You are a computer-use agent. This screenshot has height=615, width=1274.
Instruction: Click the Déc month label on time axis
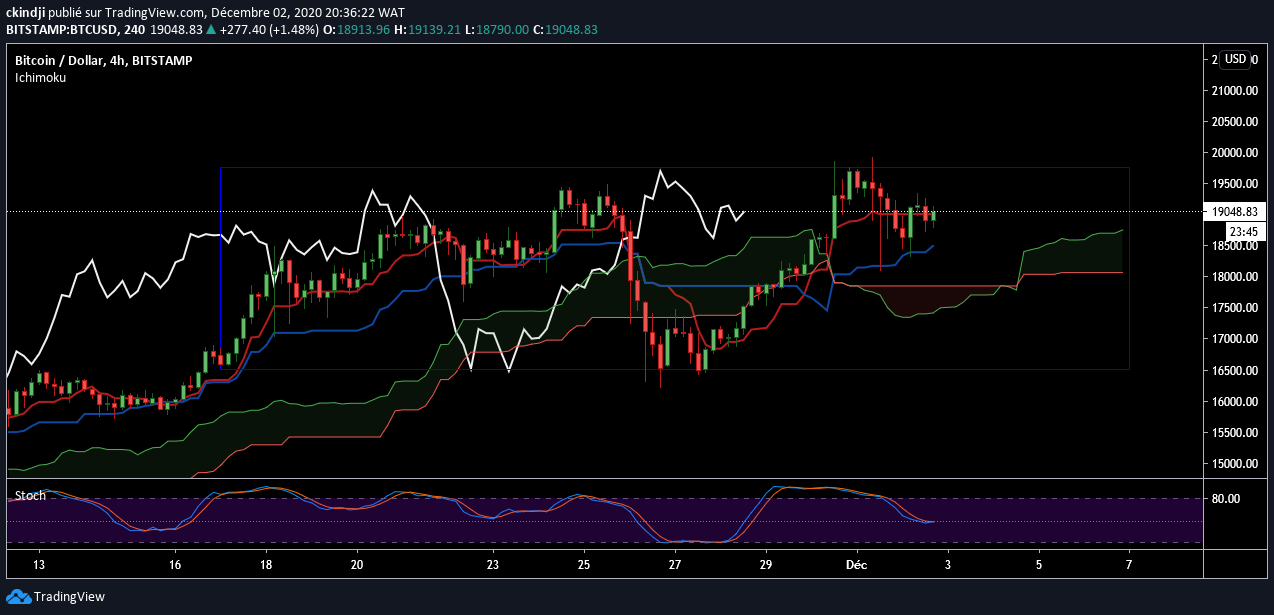pos(857,564)
